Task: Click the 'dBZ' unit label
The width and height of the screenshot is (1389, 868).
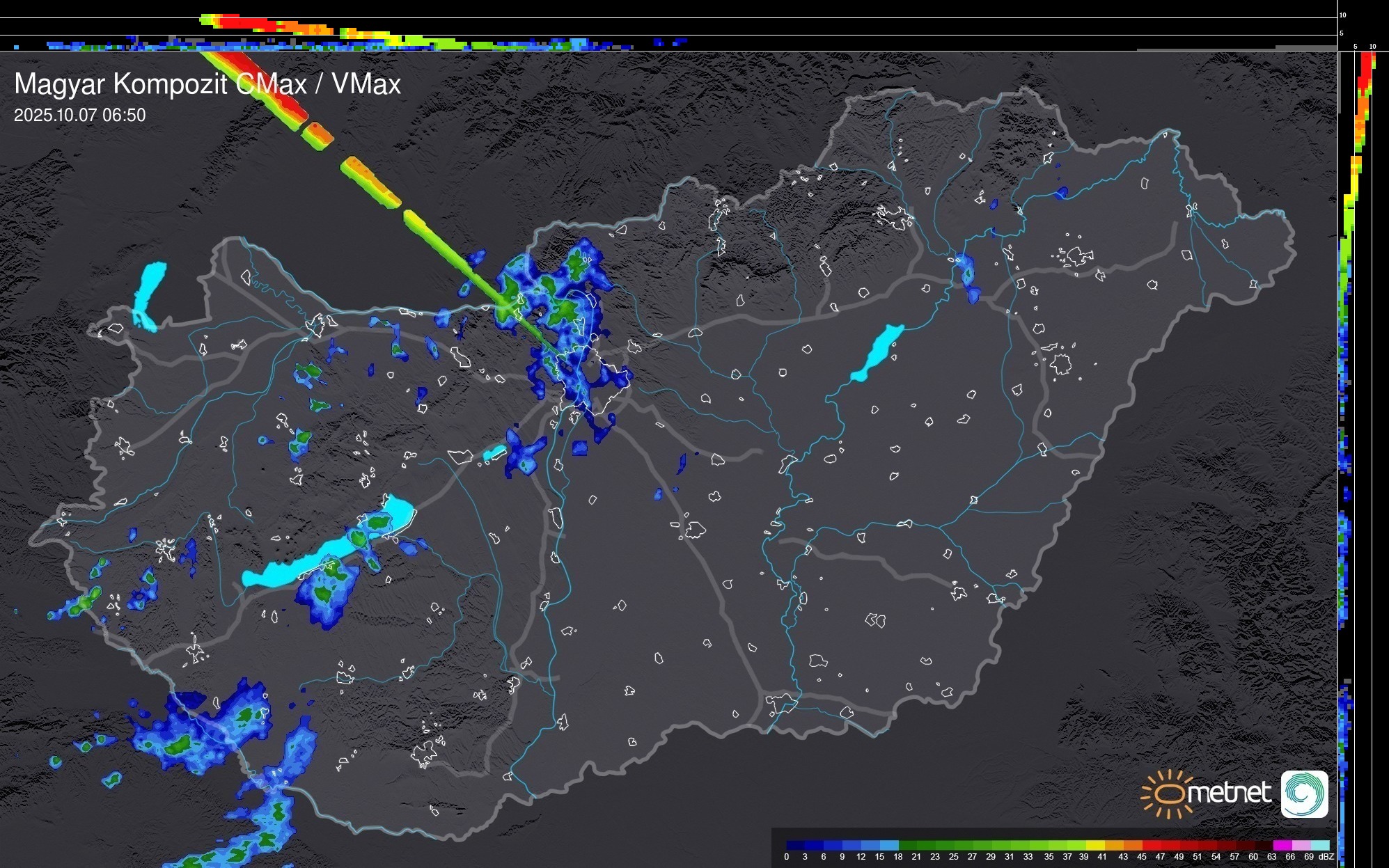Action: [1326, 857]
